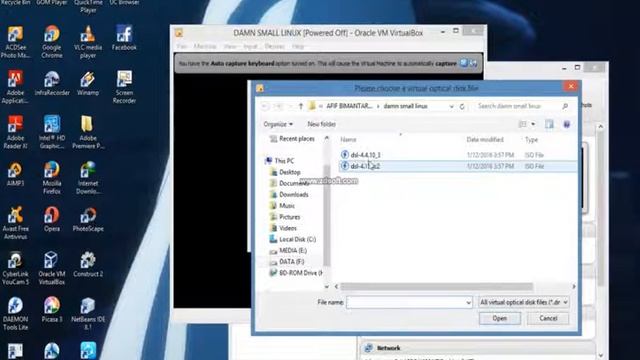Select the second dsl ISO file row
Screen dimensions: 640x360
pyautogui.click(x=457, y=167)
